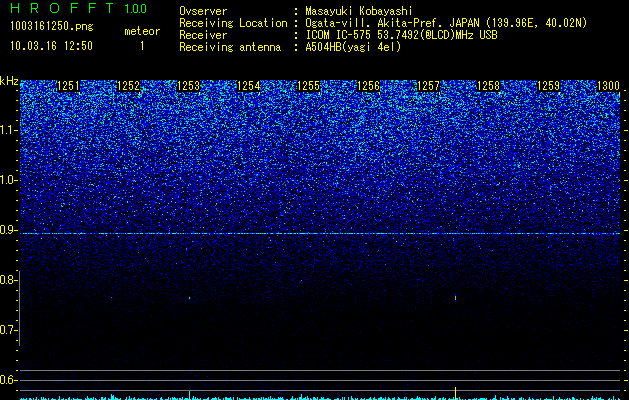Select the A504HB(yagi 4el) antenna text
Image resolution: width=629 pixels, height=400 pixels.
tap(353, 47)
